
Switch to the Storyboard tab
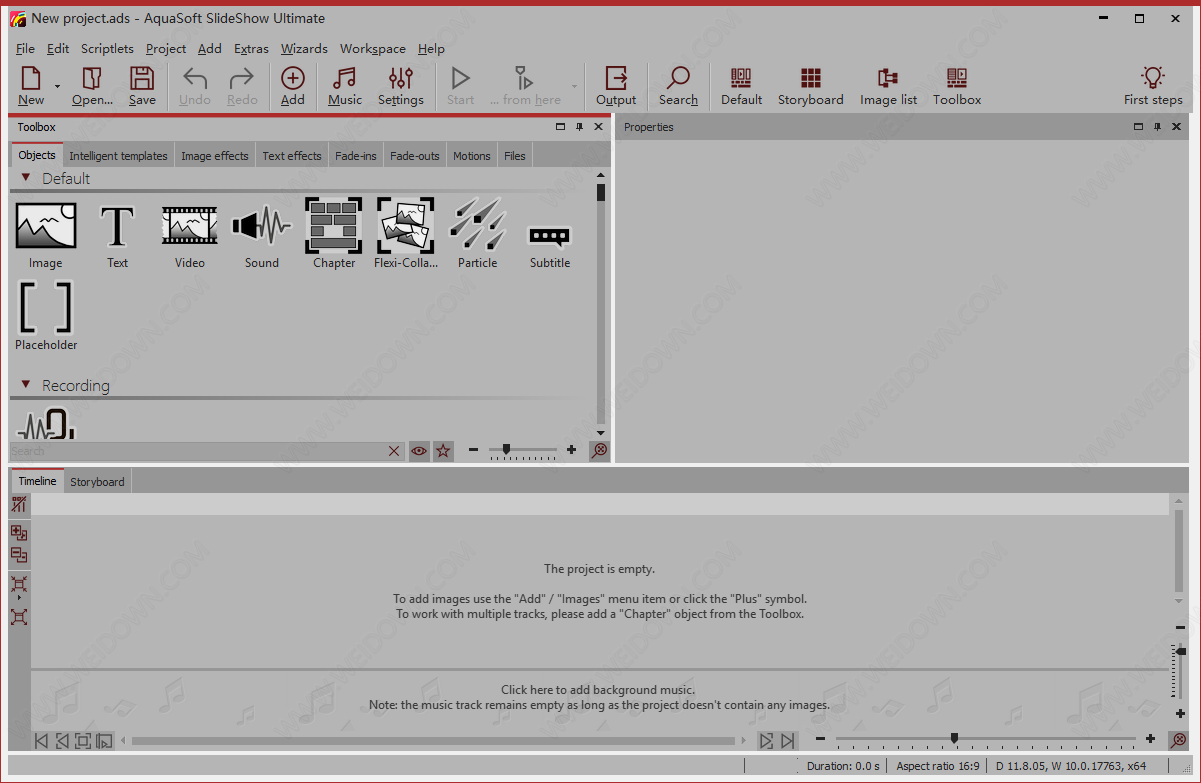[x=97, y=482]
